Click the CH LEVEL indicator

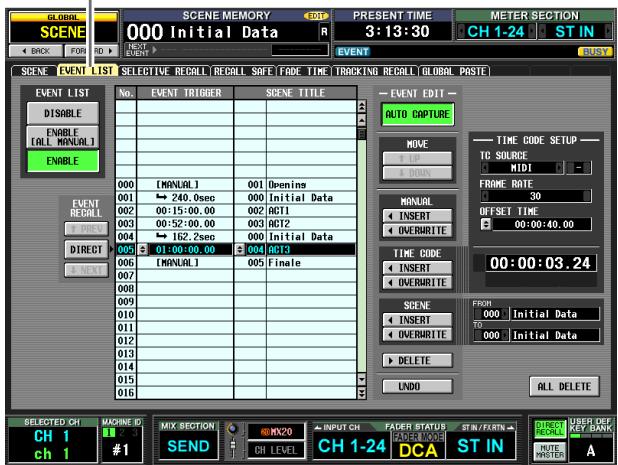tap(276, 450)
